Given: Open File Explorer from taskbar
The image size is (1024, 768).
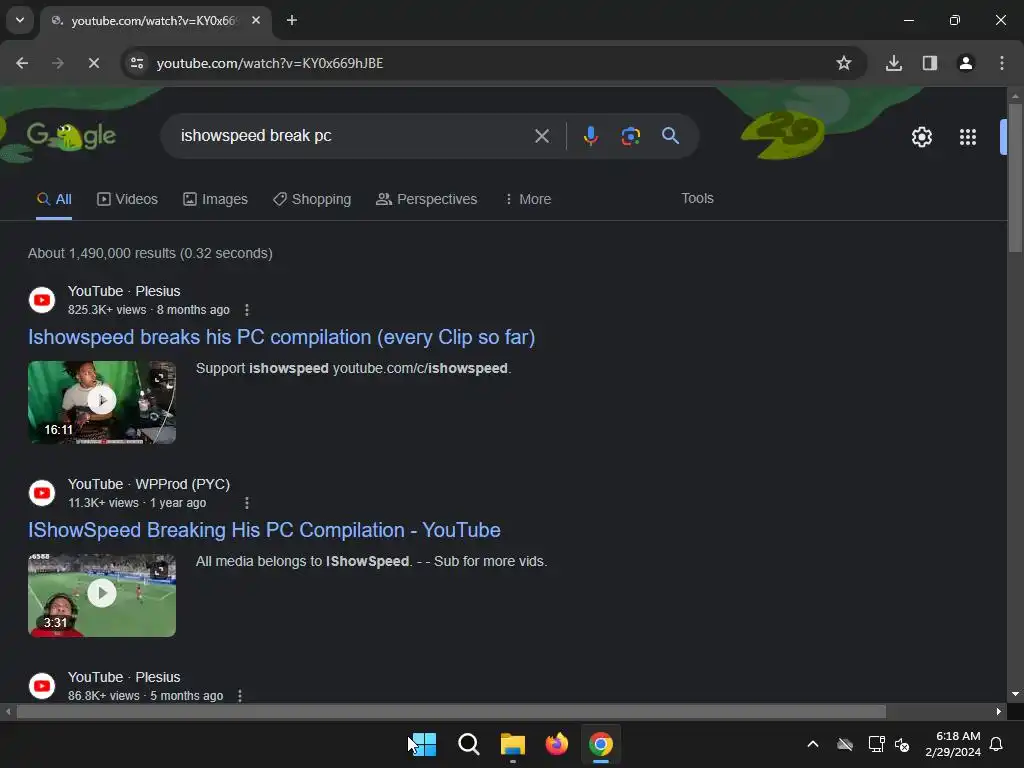Looking at the screenshot, I should [513, 744].
